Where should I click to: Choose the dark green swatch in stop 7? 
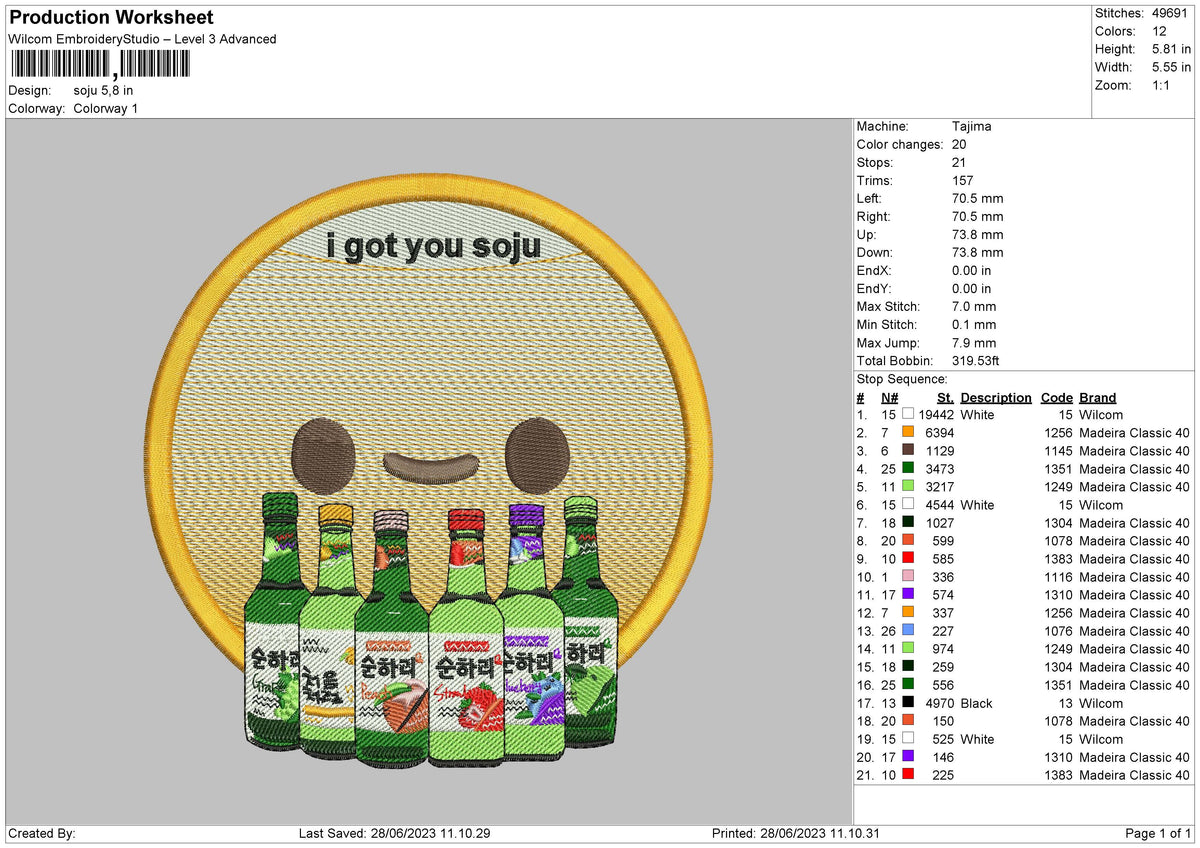(x=908, y=522)
